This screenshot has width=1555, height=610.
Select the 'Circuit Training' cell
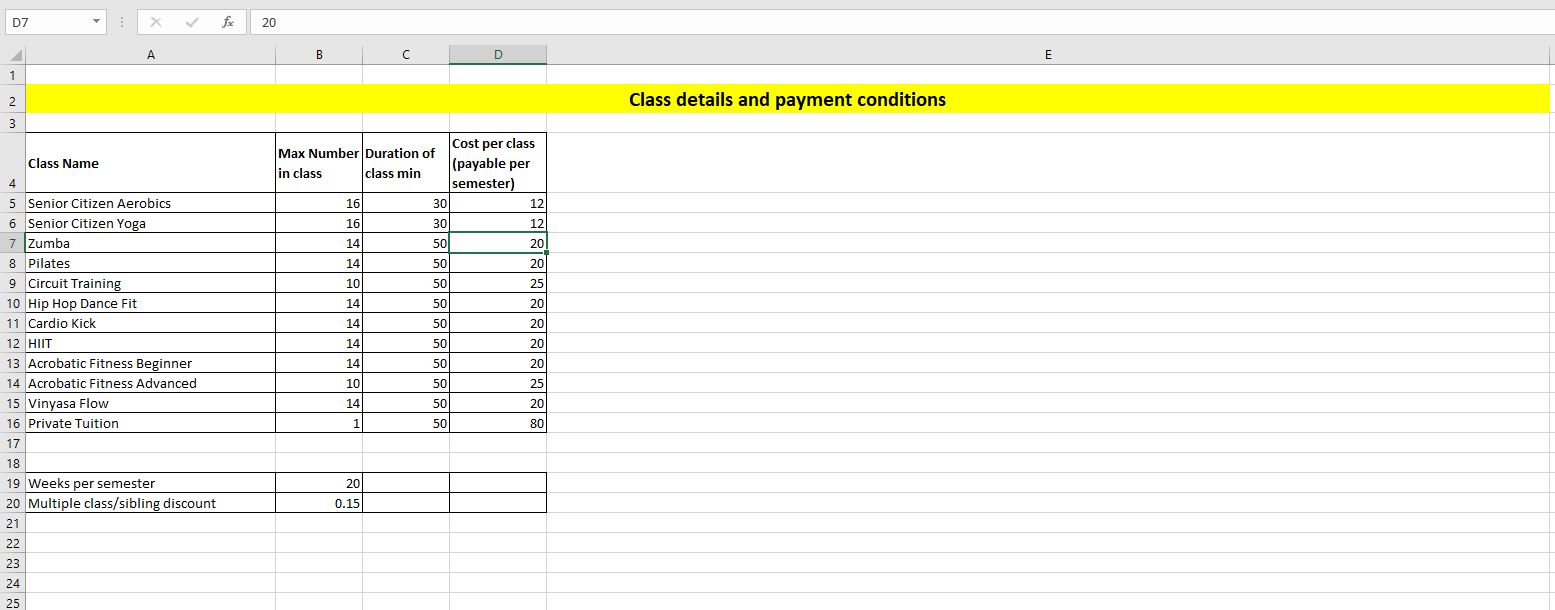pos(150,283)
